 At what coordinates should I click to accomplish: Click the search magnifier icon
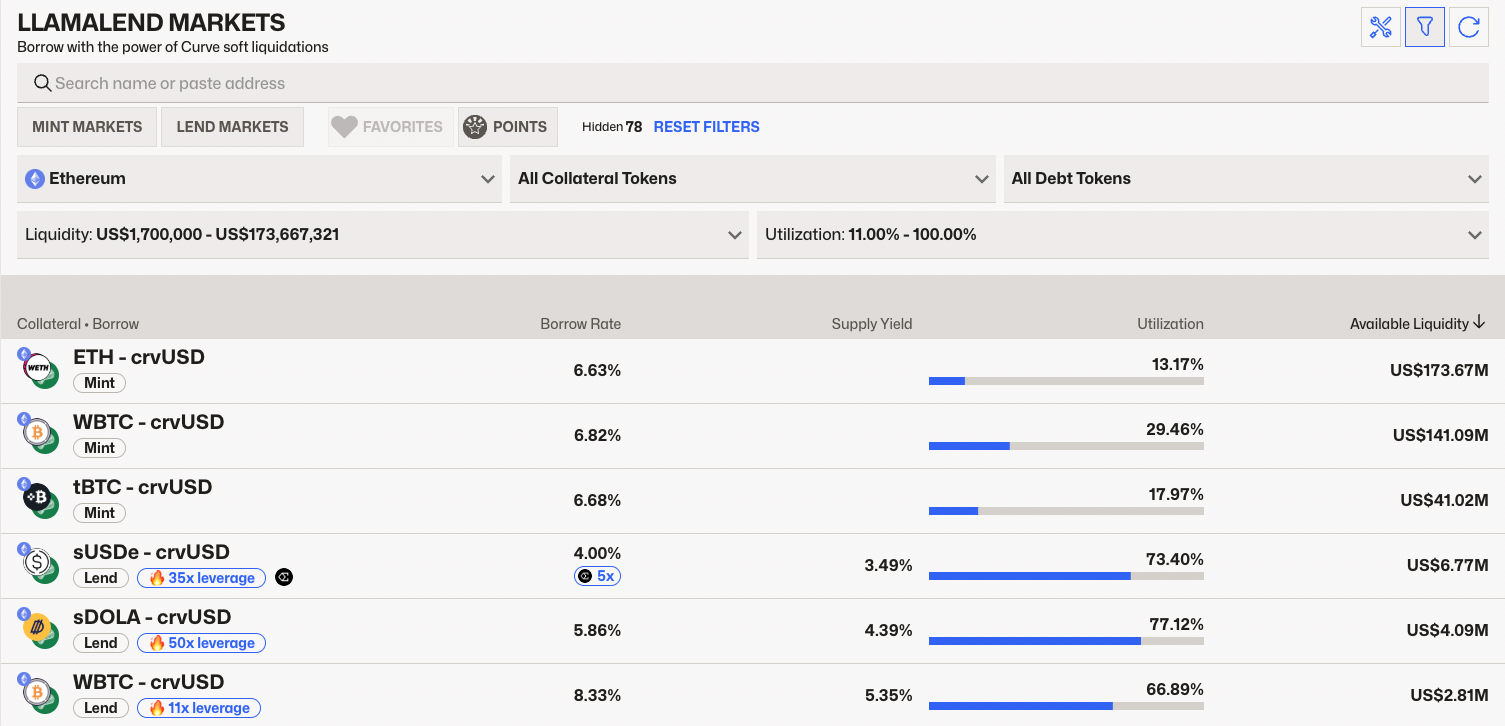pyautogui.click(x=42, y=83)
